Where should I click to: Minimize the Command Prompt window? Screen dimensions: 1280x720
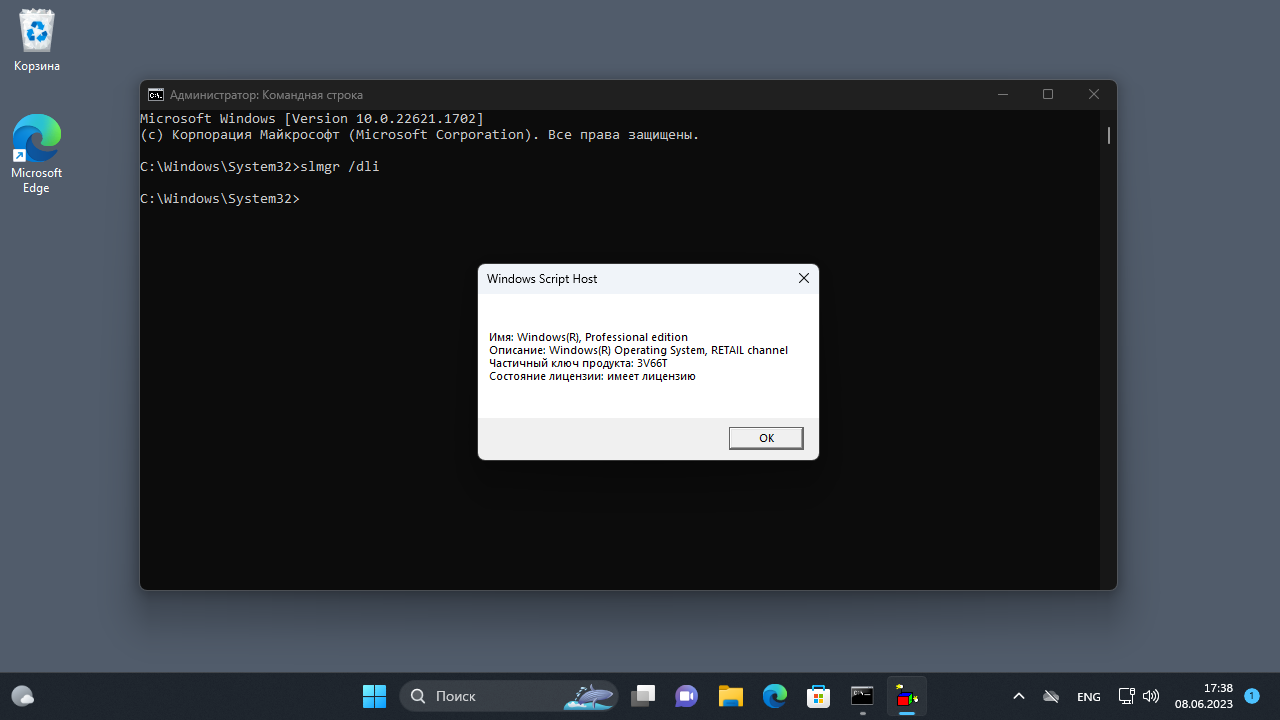(1003, 95)
